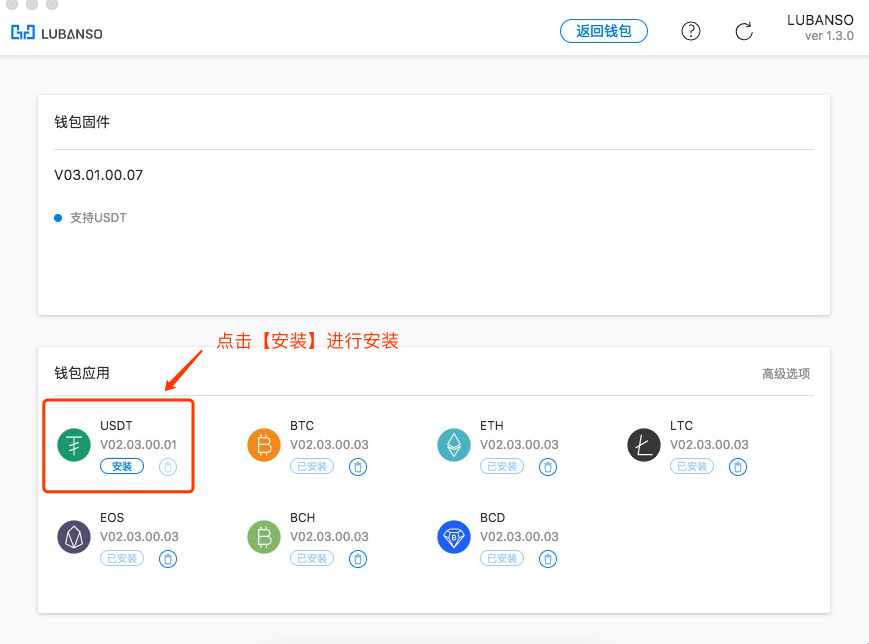Open the help question mark icon
The image size is (869, 644).
(691, 31)
